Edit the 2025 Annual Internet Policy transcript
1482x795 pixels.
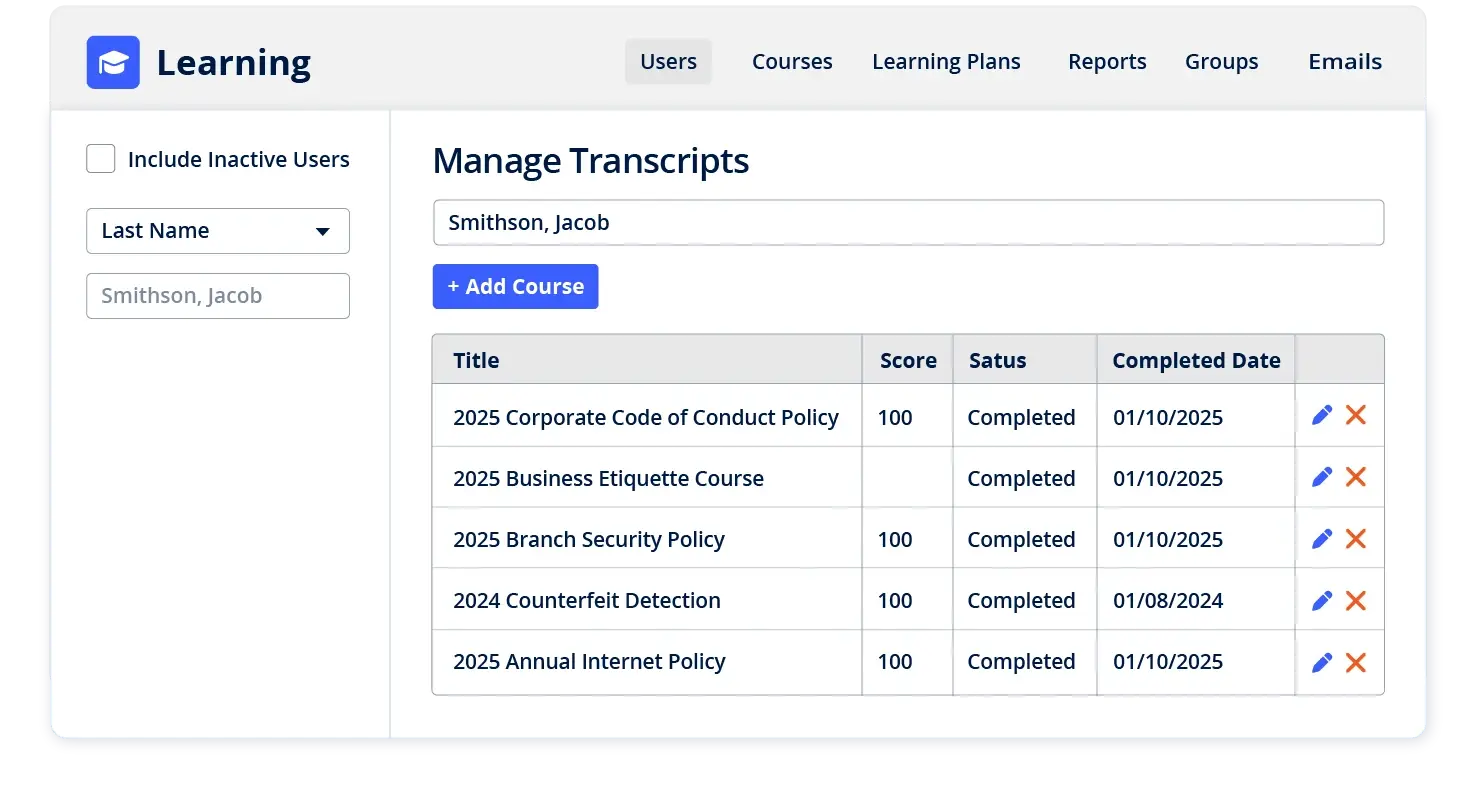[x=1322, y=662]
